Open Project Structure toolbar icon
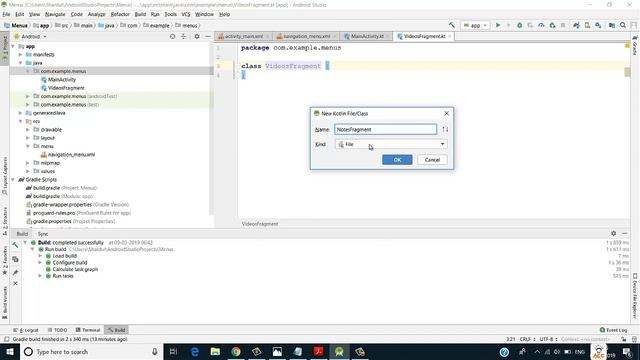 click(612, 25)
